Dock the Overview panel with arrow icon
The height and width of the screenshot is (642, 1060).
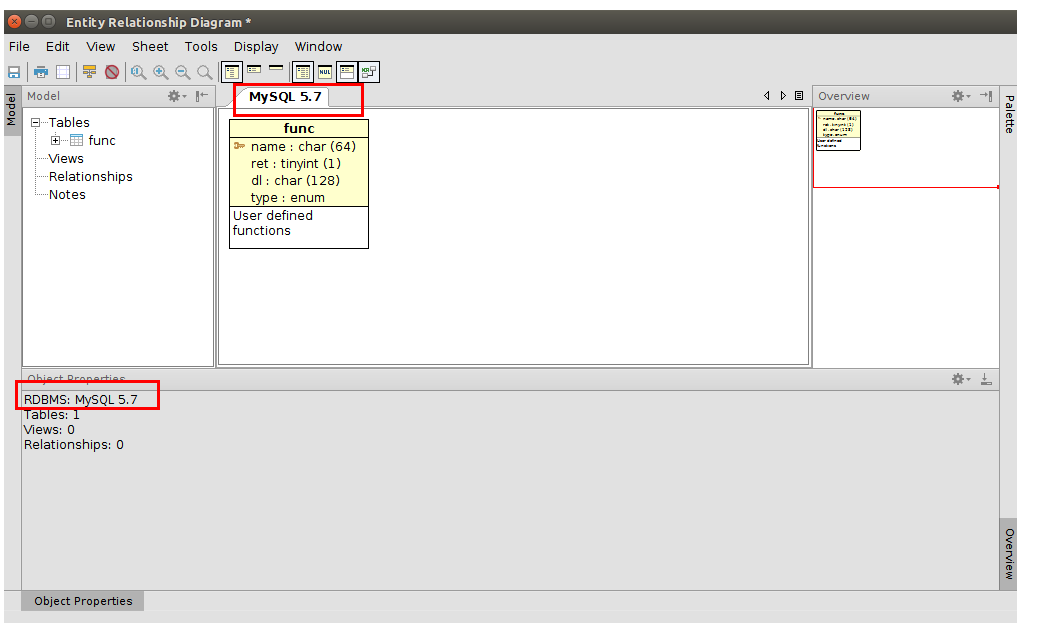tap(986, 96)
